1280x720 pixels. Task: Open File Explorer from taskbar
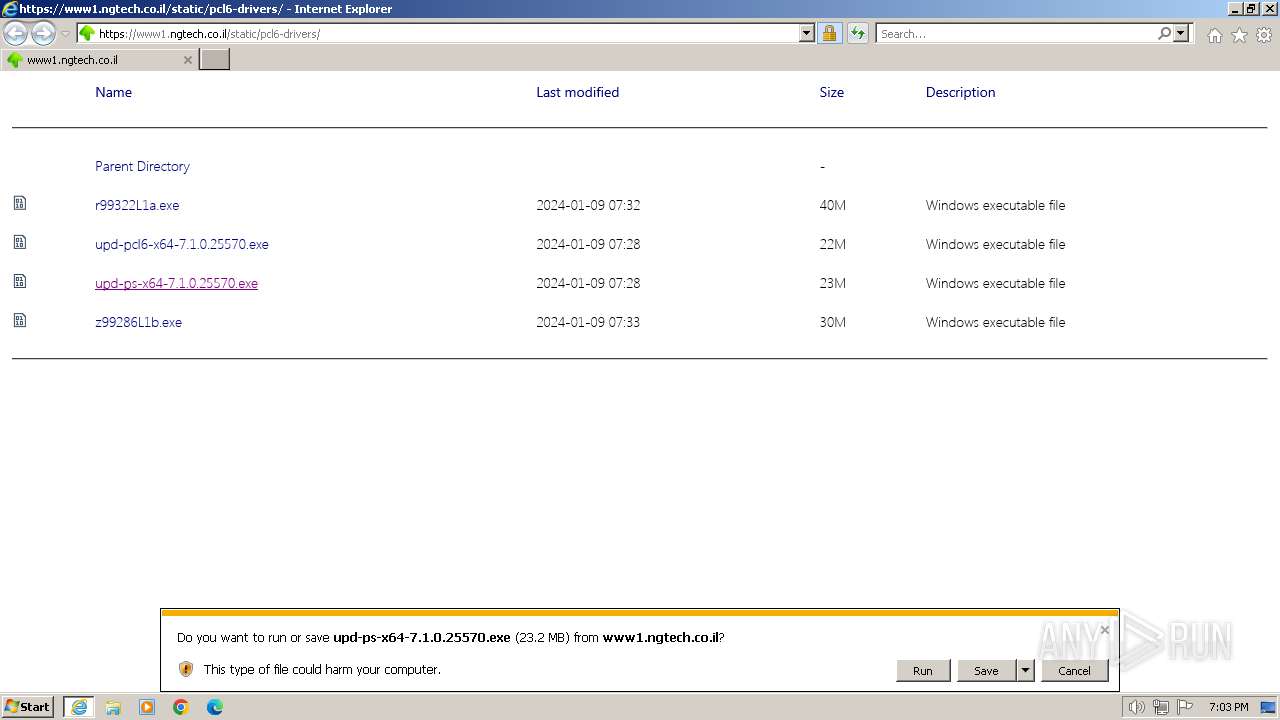113,707
